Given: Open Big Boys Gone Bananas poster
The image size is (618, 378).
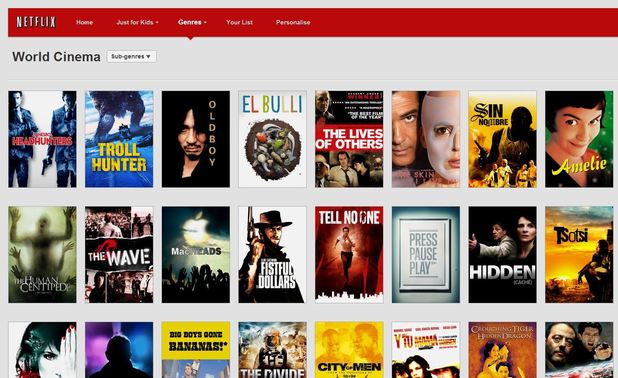Looking at the screenshot, I should (195, 350).
